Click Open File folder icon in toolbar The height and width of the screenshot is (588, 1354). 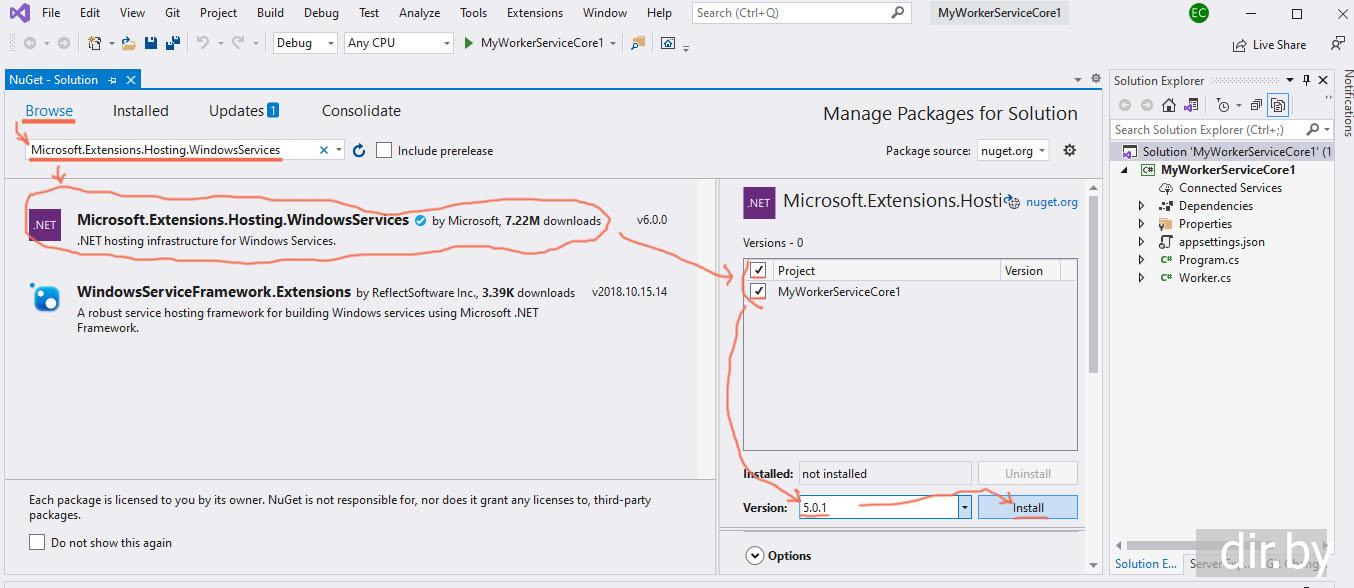click(128, 43)
